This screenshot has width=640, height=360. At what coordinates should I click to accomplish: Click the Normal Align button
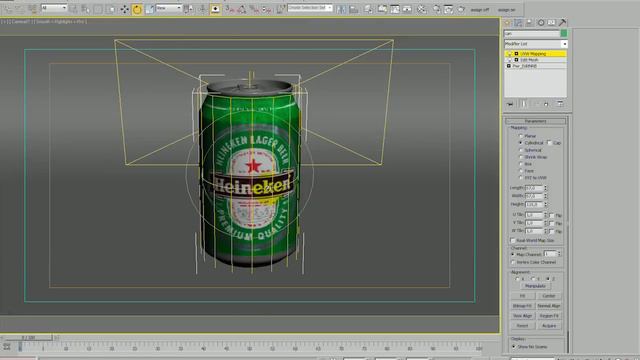pyautogui.click(x=549, y=306)
